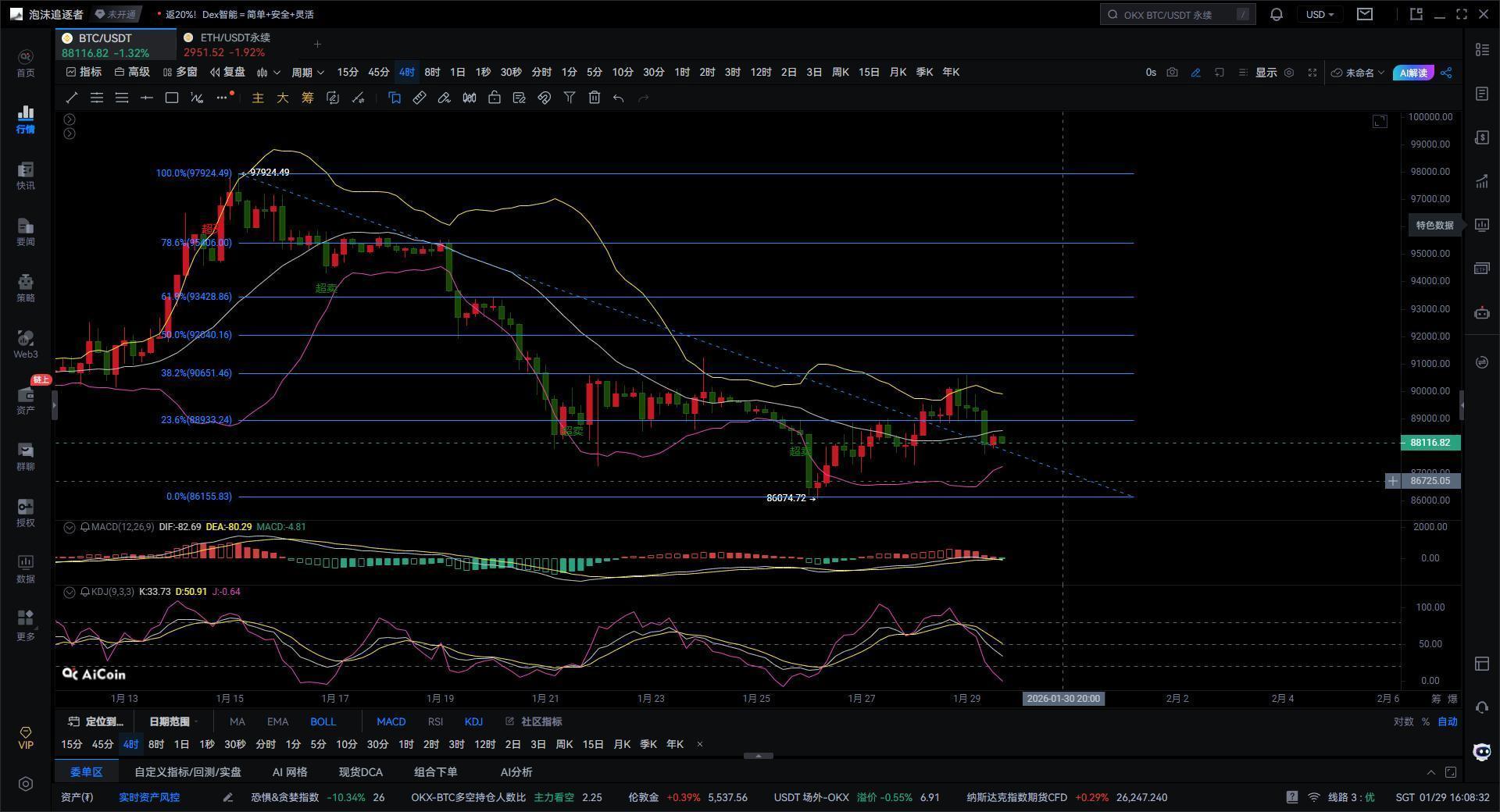Image resolution: width=1500 pixels, height=812 pixels.
Task: Open 快讯 in the left sidebar
Action: point(26,176)
